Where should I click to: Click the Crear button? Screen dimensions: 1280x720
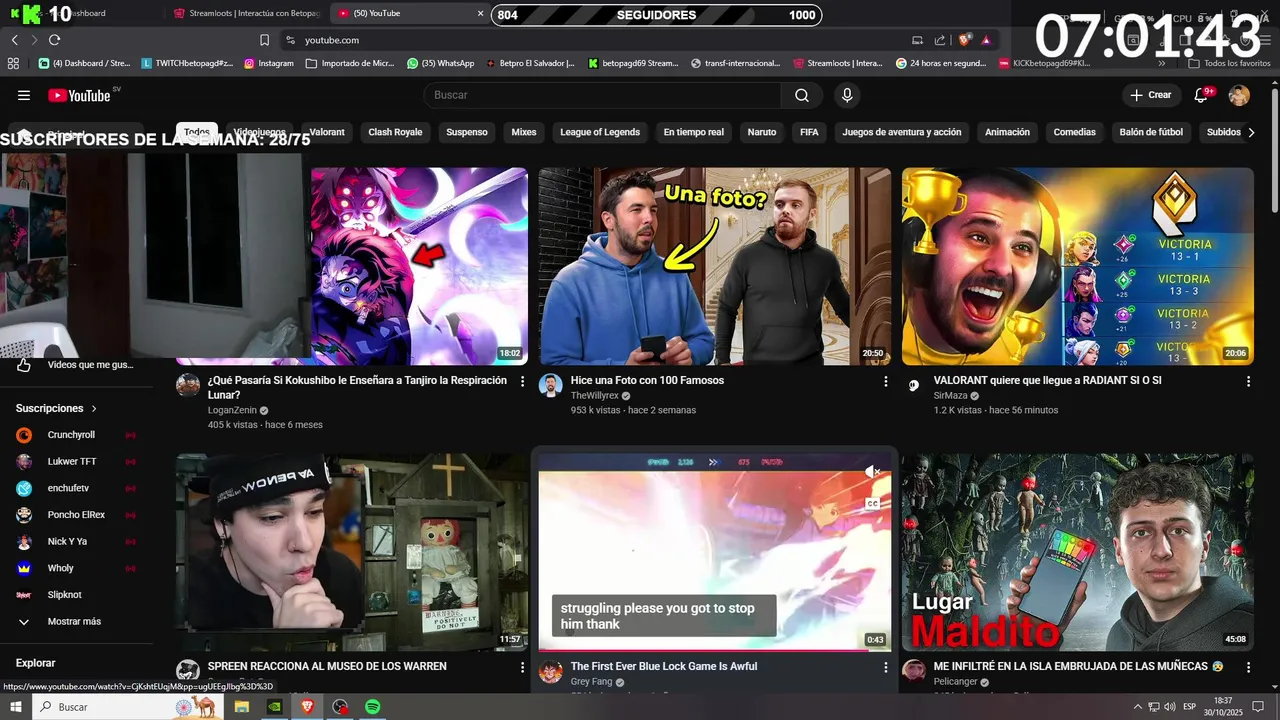(1150, 95)
